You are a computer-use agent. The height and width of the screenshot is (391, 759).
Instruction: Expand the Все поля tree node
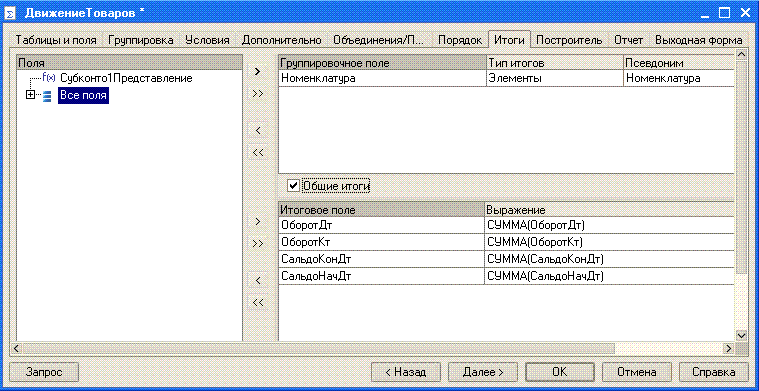pos(30,95)
